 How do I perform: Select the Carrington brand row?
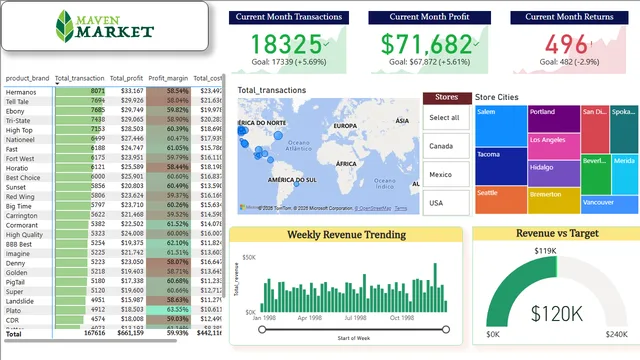113,216
